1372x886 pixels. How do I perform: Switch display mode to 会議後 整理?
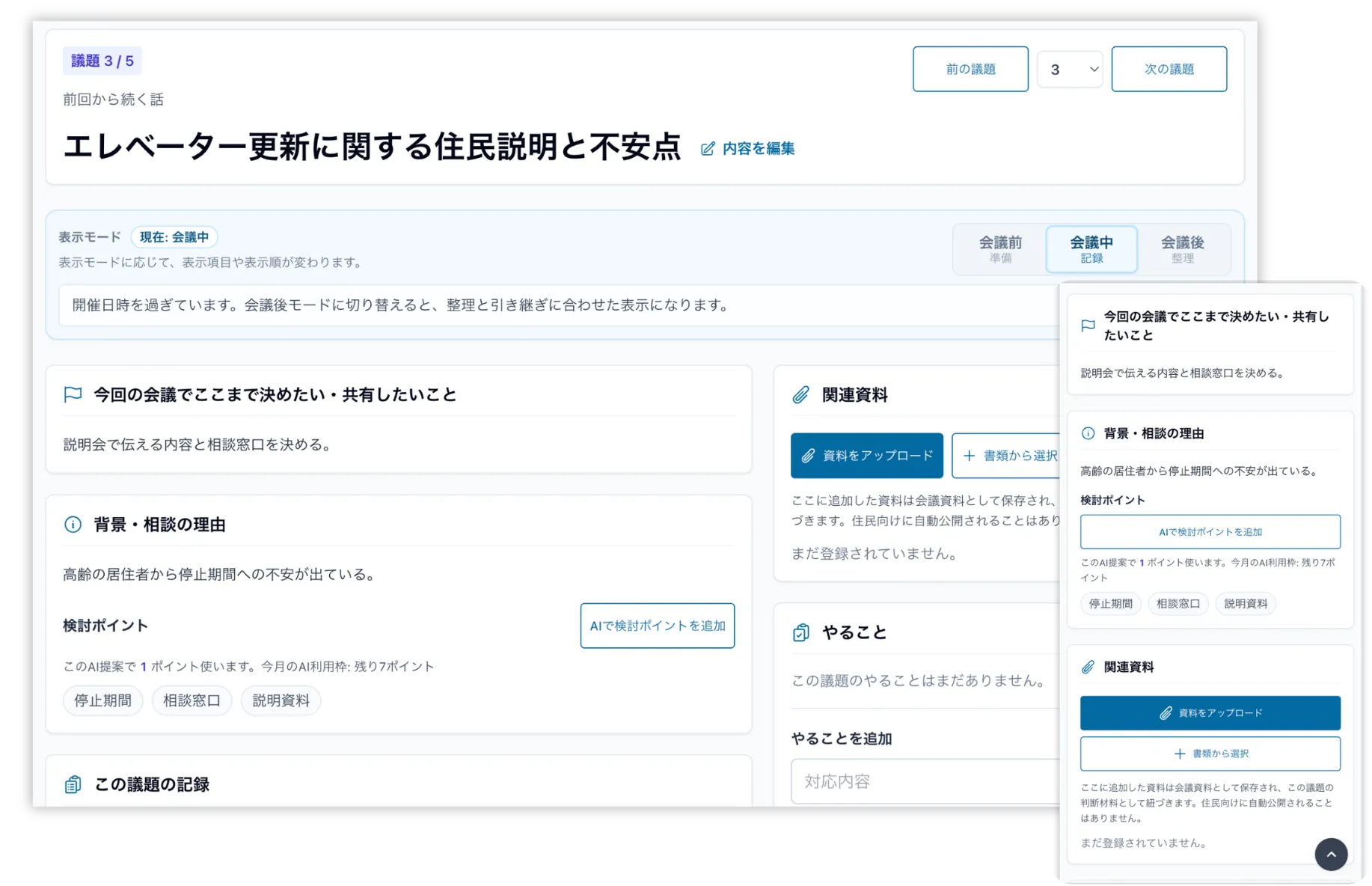[x=1182, y=249]
